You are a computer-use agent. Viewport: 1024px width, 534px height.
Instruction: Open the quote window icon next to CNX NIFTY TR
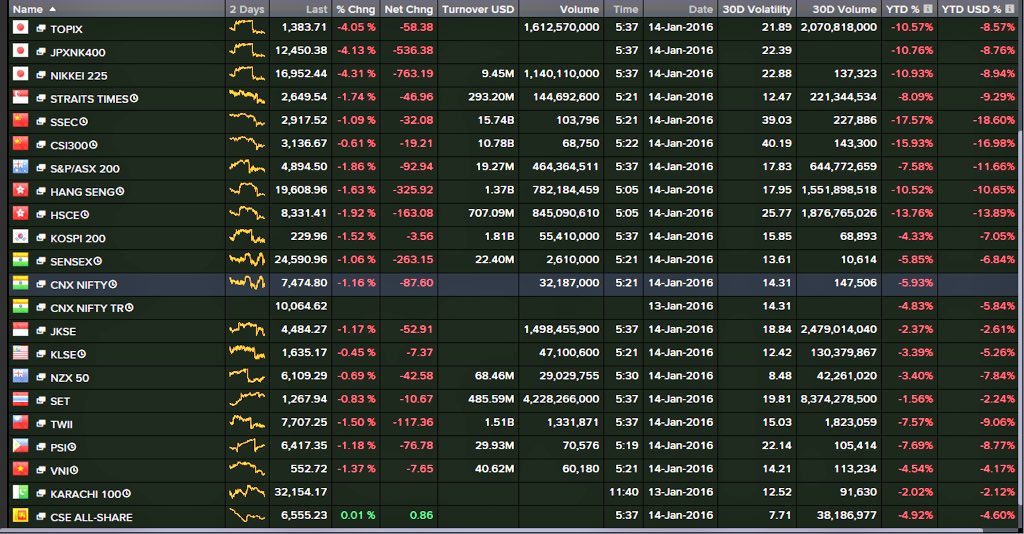click(x=41, y=307)
